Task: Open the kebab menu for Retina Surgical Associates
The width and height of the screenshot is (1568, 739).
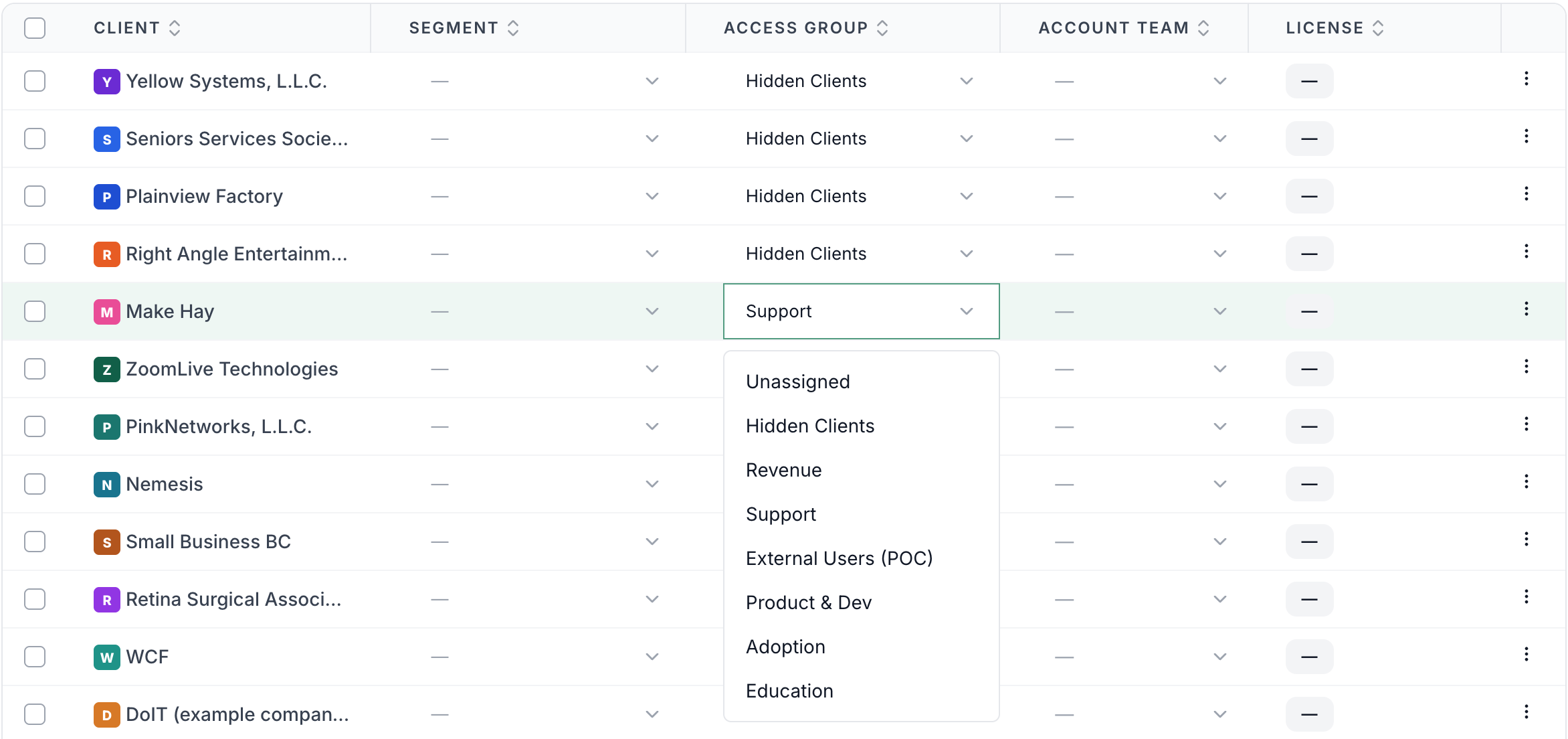Action: (x=1526, y=597)
